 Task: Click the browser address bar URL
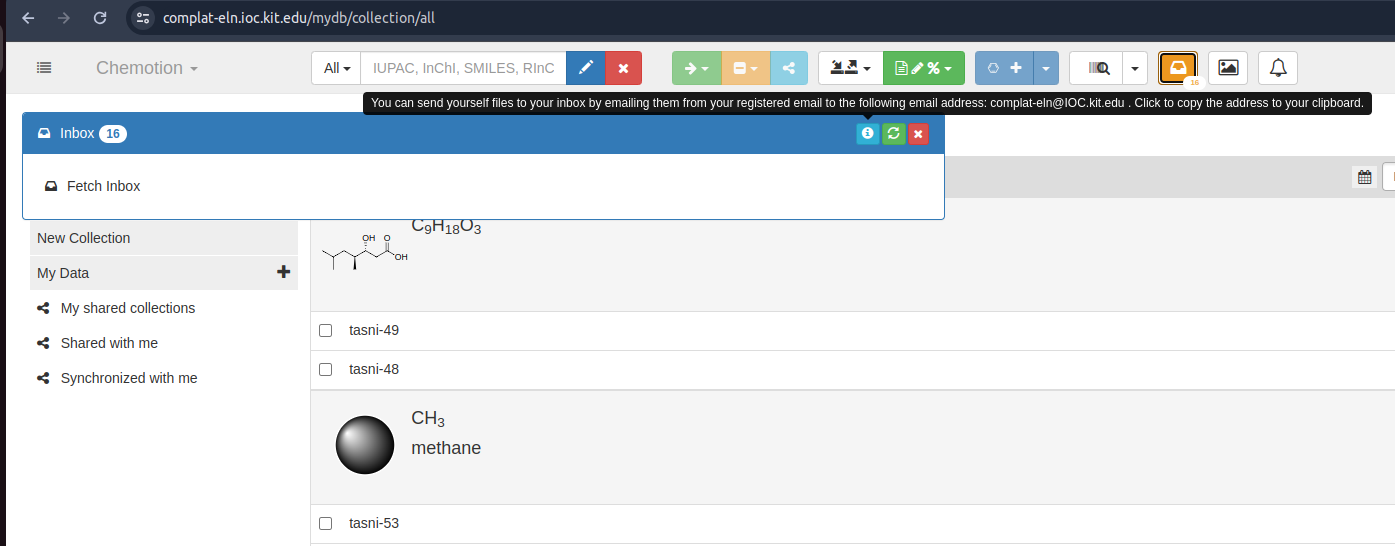tap(298, 18)
